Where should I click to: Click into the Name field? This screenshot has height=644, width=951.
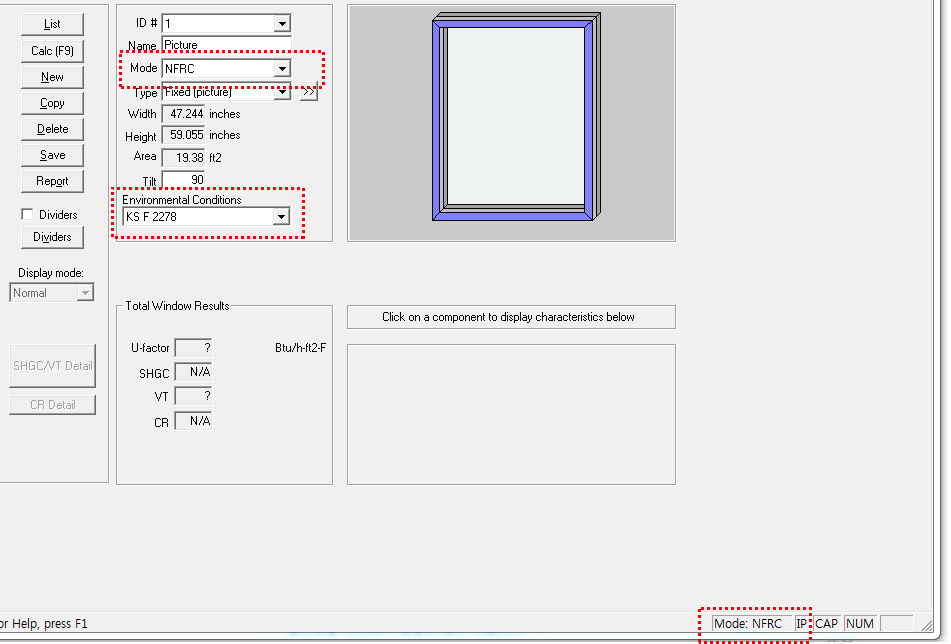pos(225,45)
